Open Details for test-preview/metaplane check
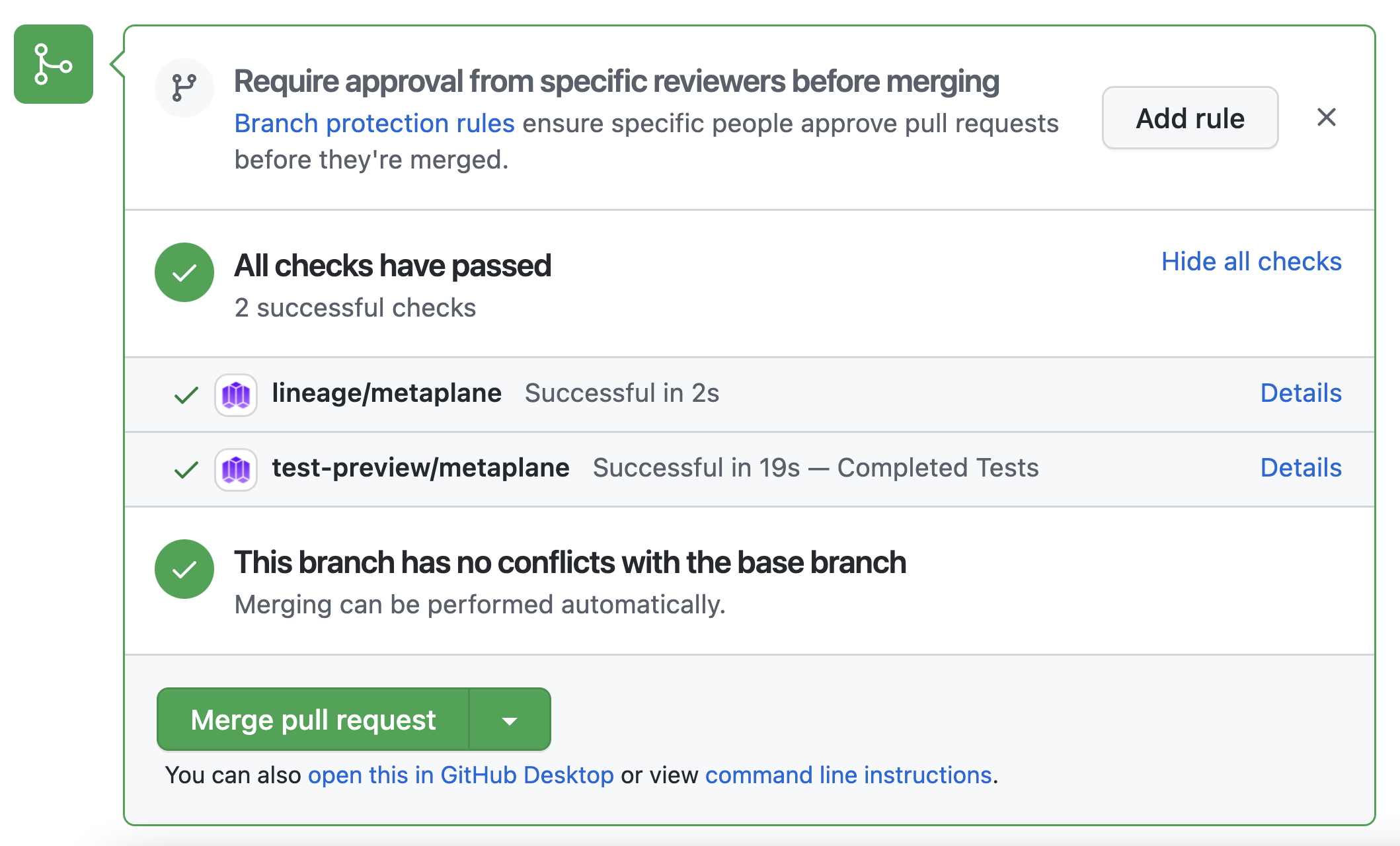The image size is (1400, 846). pos(1301,468)
